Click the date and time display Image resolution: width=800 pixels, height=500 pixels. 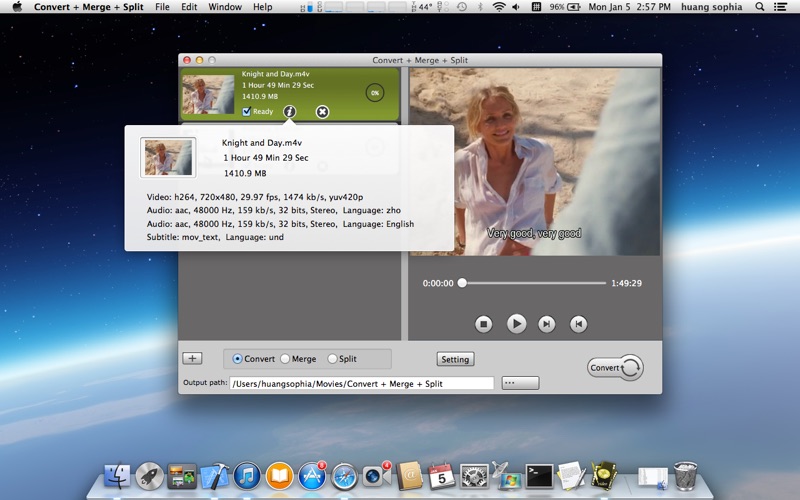click(x=630, y=7)
